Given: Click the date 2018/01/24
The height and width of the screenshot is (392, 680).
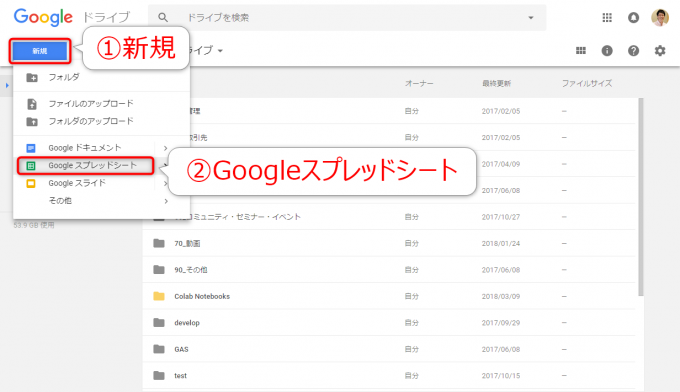Looking at the screenshot, I should [x=500, y=244].
